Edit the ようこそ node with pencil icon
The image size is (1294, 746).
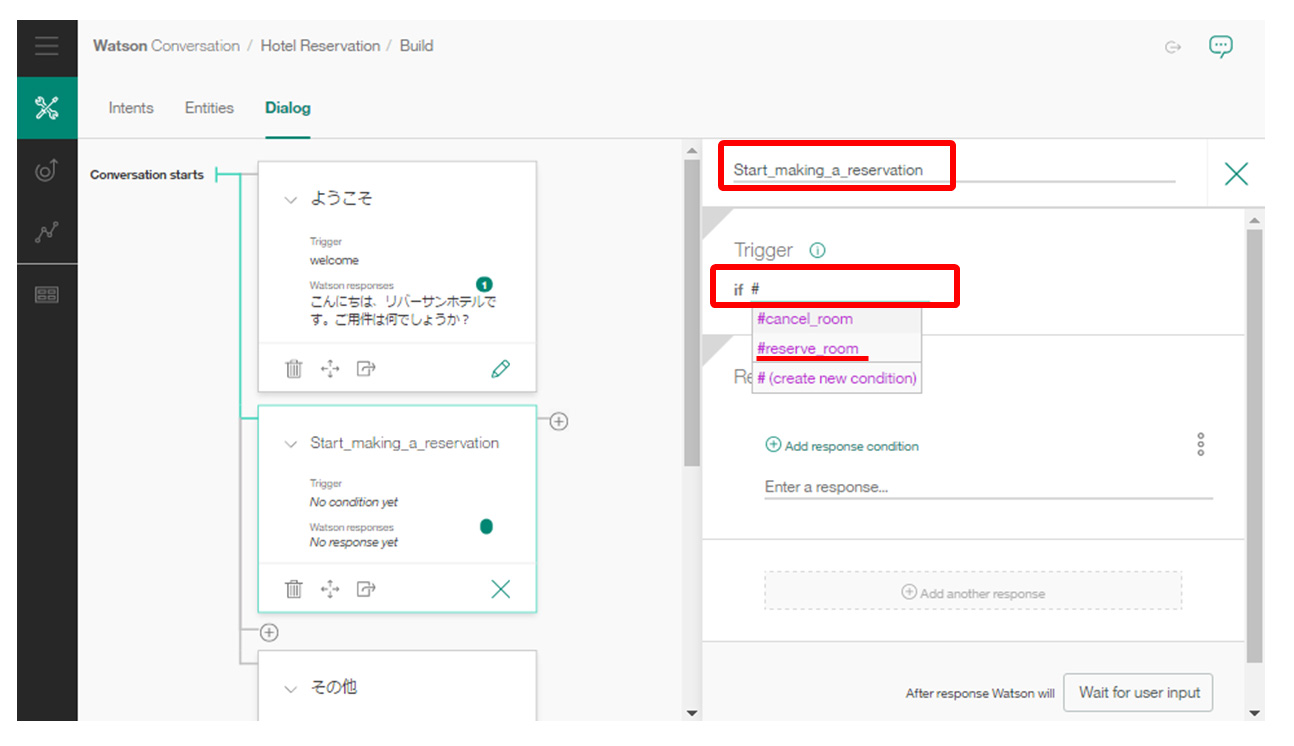tap(500, 369)
